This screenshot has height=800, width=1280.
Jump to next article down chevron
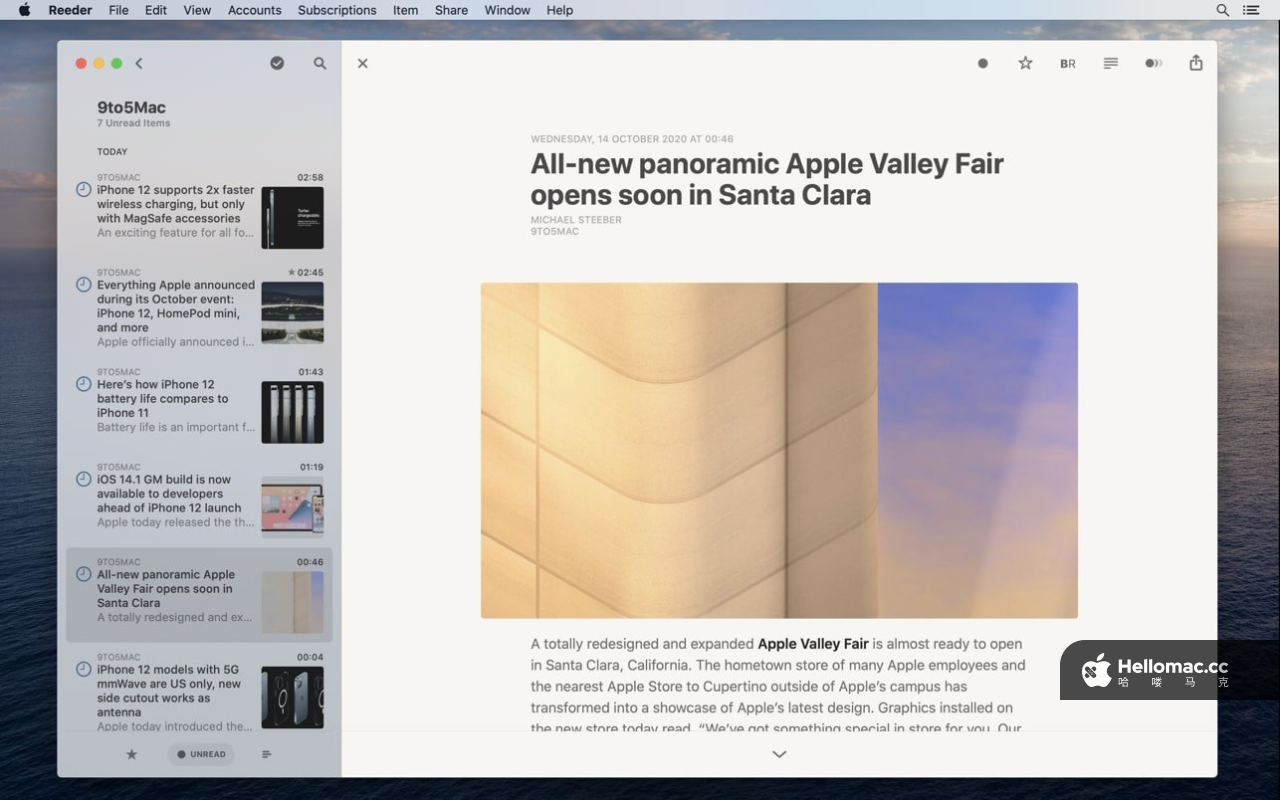[x=779, y=754]
